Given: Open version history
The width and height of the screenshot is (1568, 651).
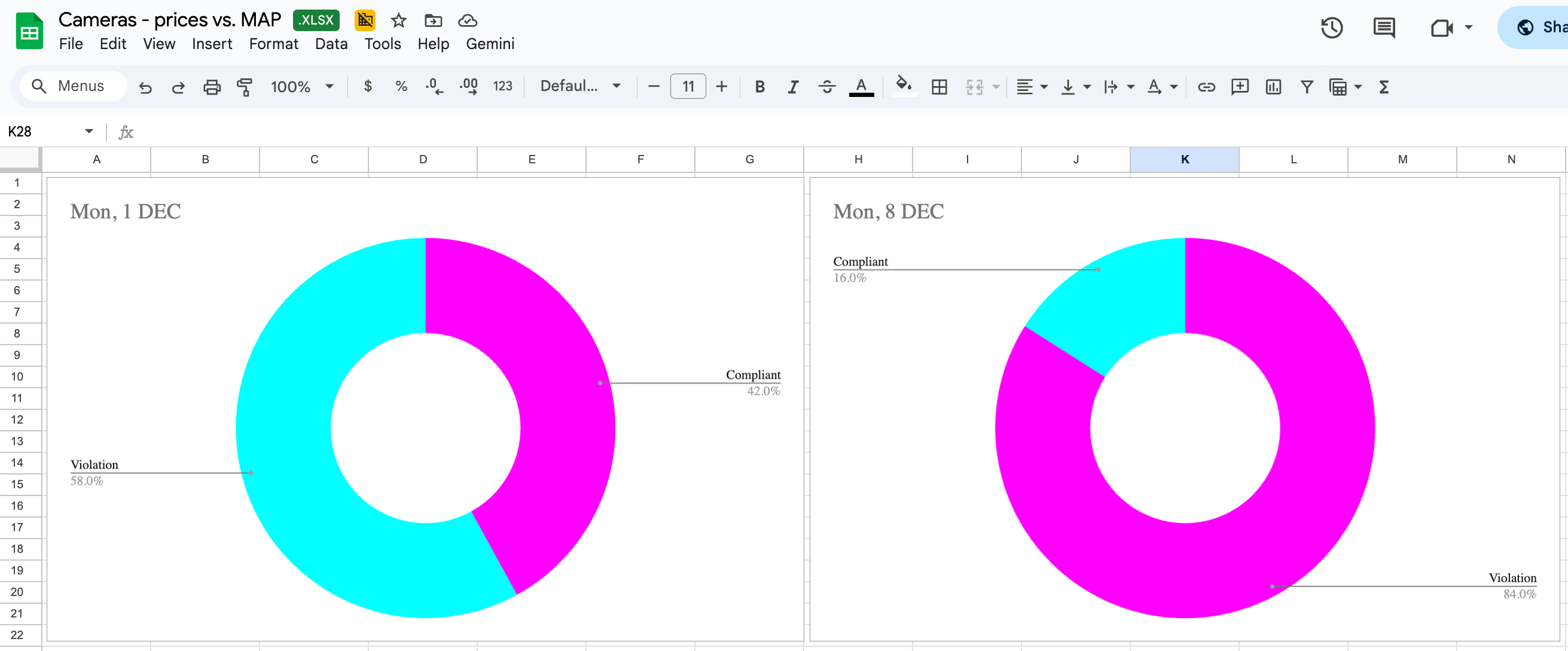Looking at the screenshot, I should [1332, 28].
